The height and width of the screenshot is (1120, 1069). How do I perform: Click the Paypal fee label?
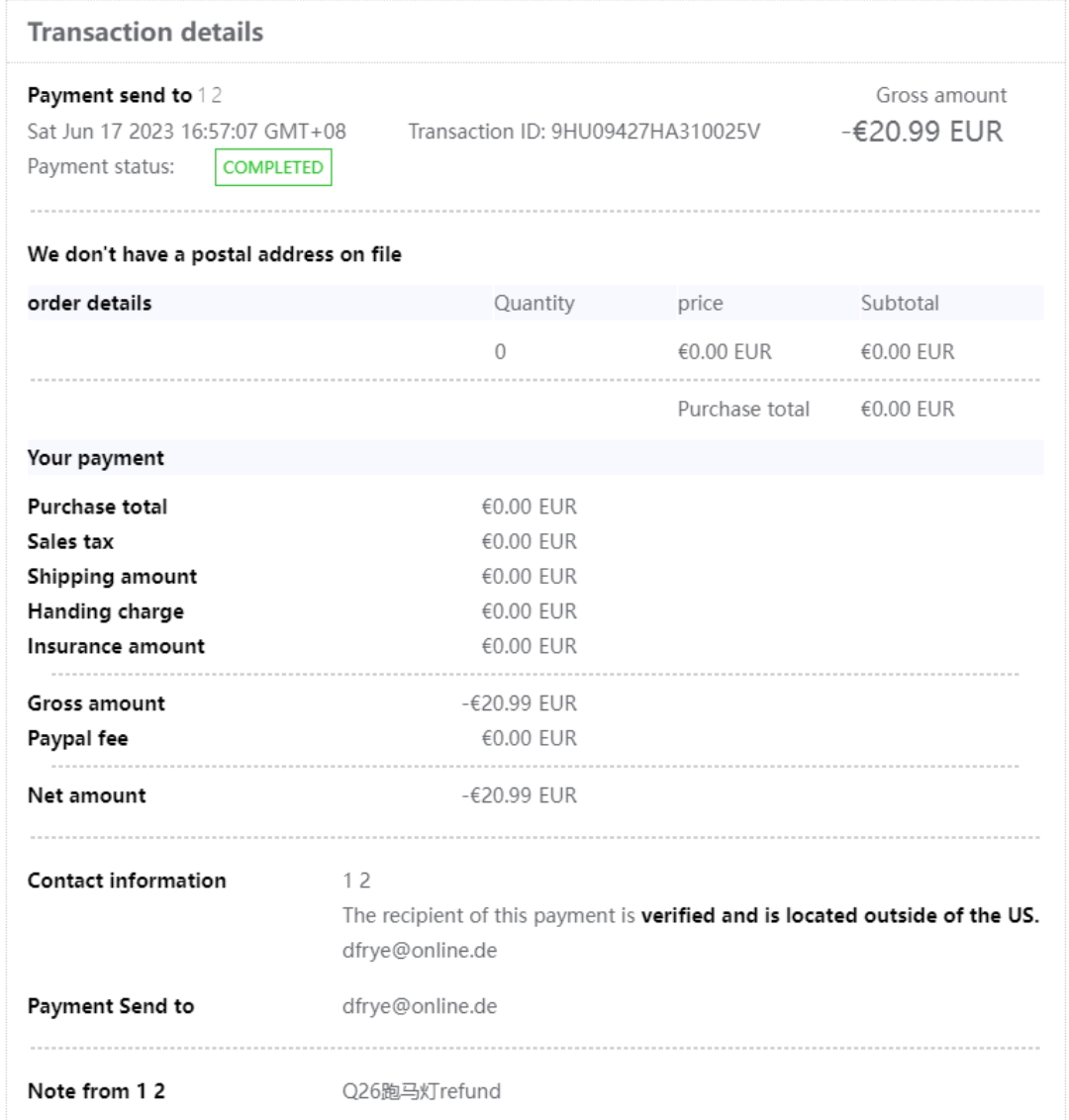[x=77, y=738]
